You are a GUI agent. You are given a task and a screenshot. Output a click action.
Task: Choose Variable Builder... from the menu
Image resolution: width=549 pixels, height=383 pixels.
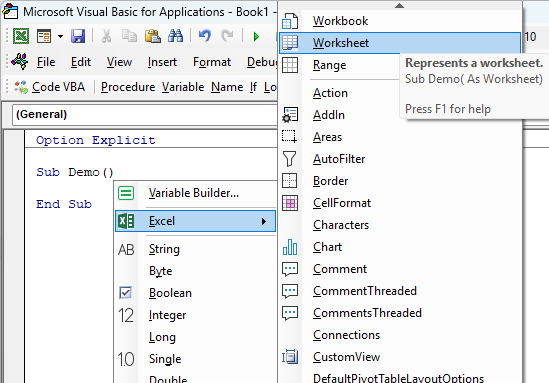pyautogui.click(x=195, y=193)
